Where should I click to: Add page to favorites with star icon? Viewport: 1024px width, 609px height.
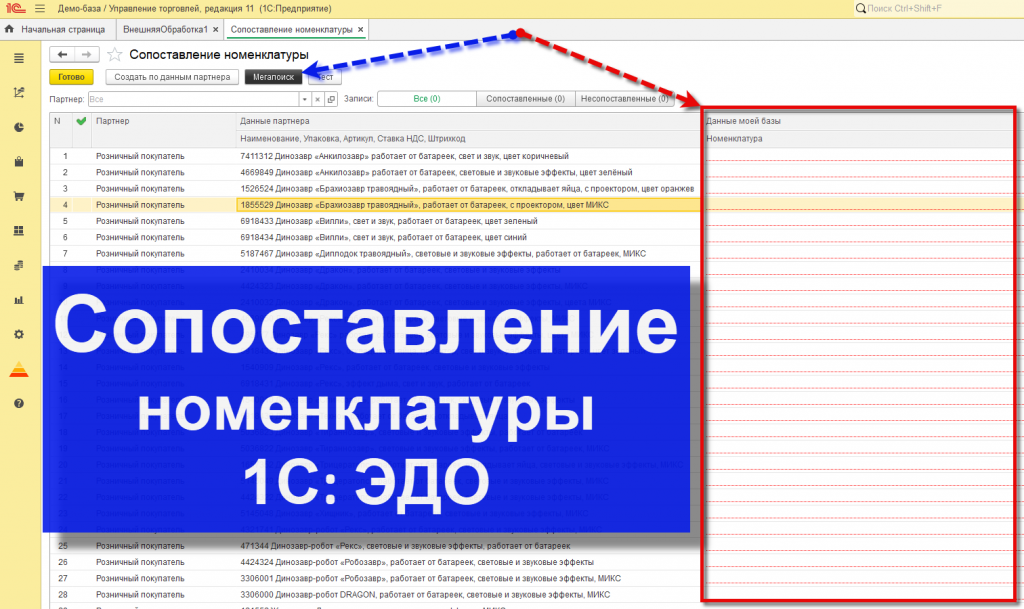click(x=114, y=55)
